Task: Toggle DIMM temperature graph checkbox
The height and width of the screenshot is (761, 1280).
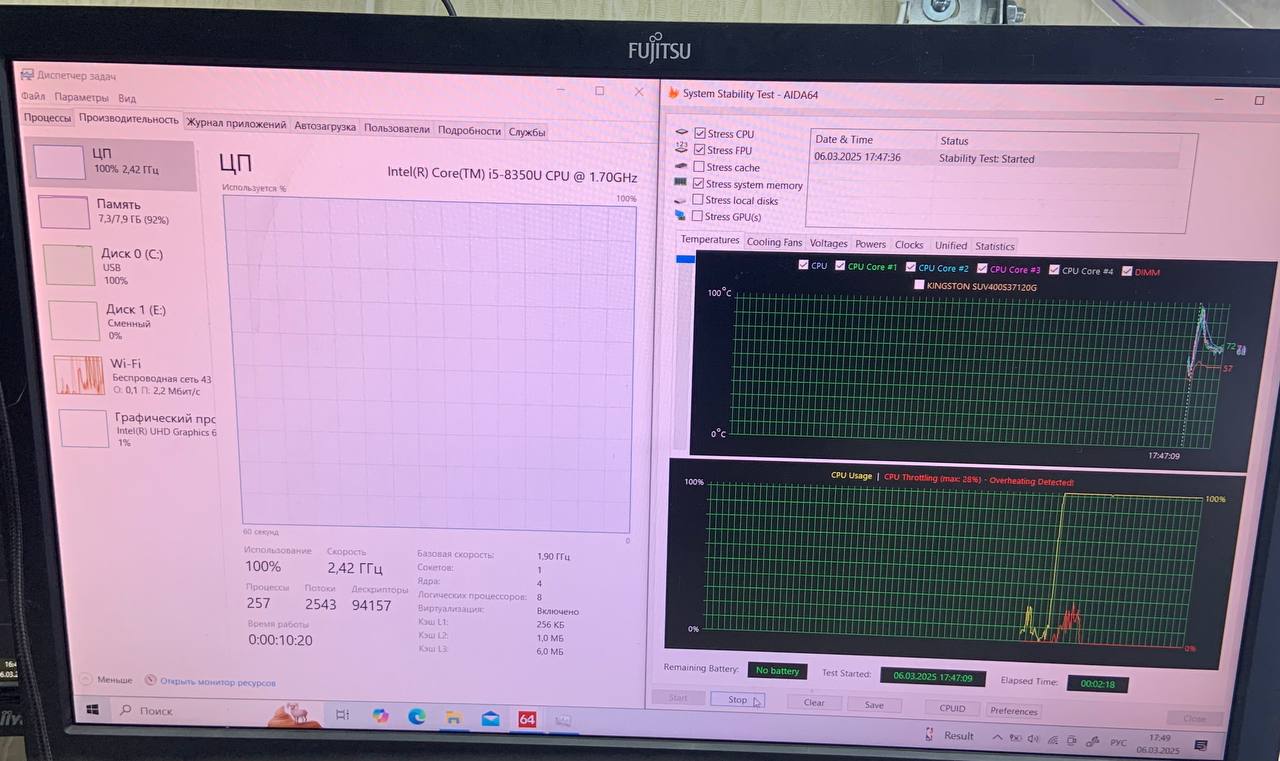Action: [1127, 271]
